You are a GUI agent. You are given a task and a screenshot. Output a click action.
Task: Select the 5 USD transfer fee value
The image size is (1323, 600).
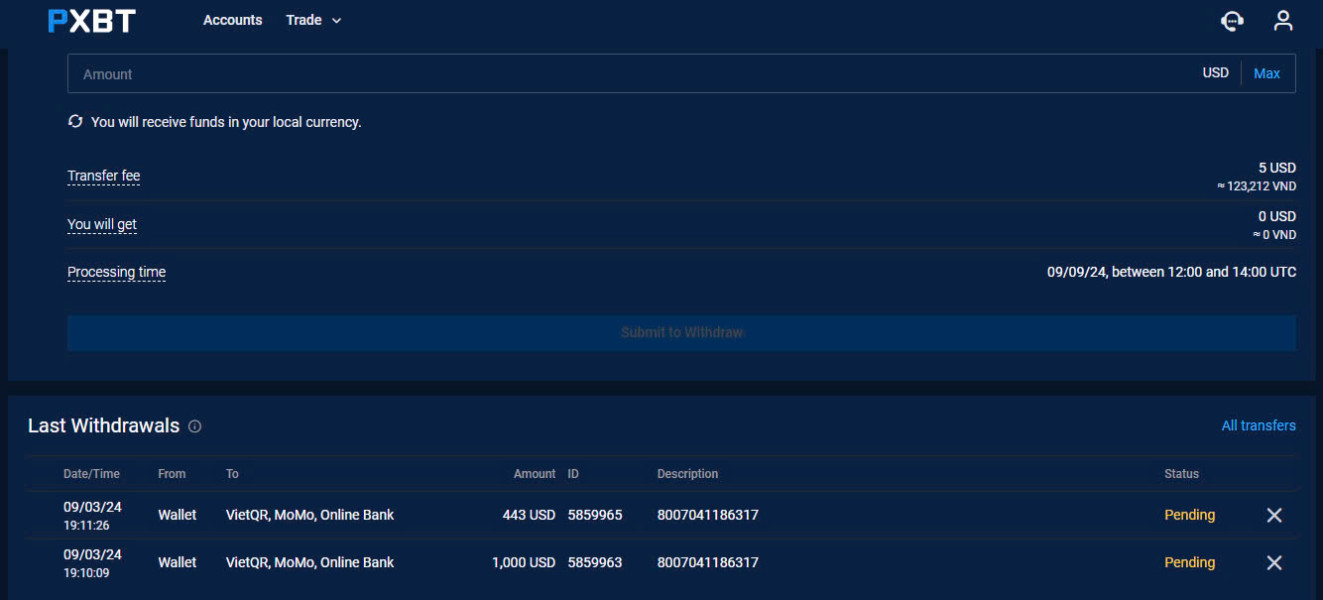1277,168
